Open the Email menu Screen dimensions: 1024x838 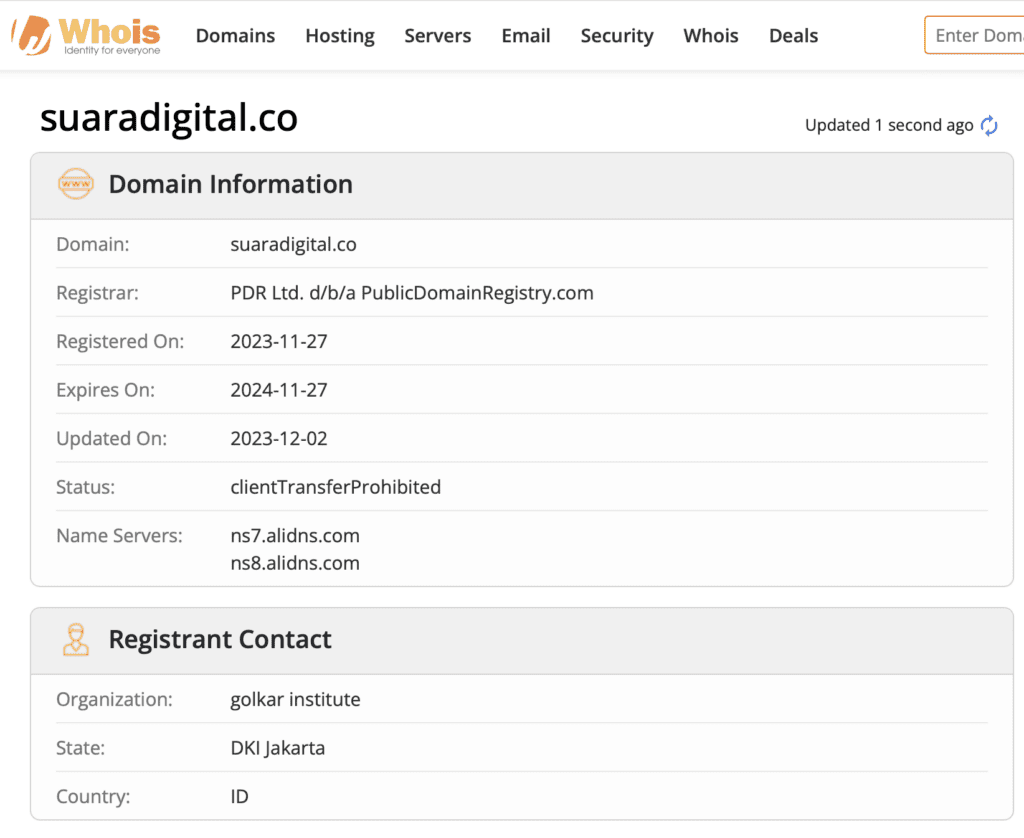[x=526, y=36]
